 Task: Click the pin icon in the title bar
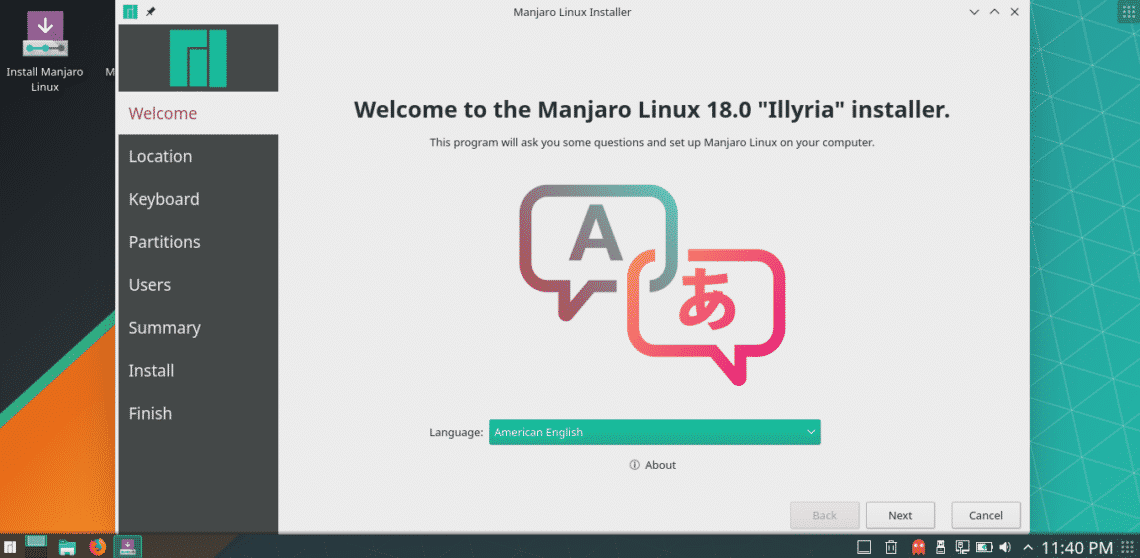150,12
